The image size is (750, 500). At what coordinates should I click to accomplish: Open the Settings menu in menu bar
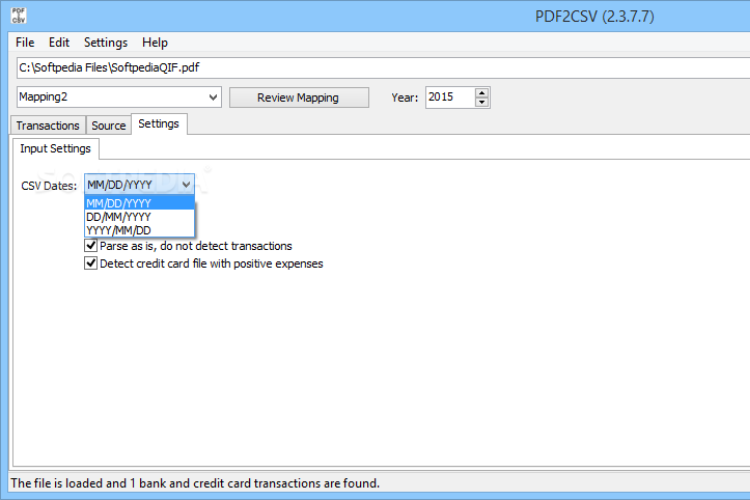(x=106, y=43)
